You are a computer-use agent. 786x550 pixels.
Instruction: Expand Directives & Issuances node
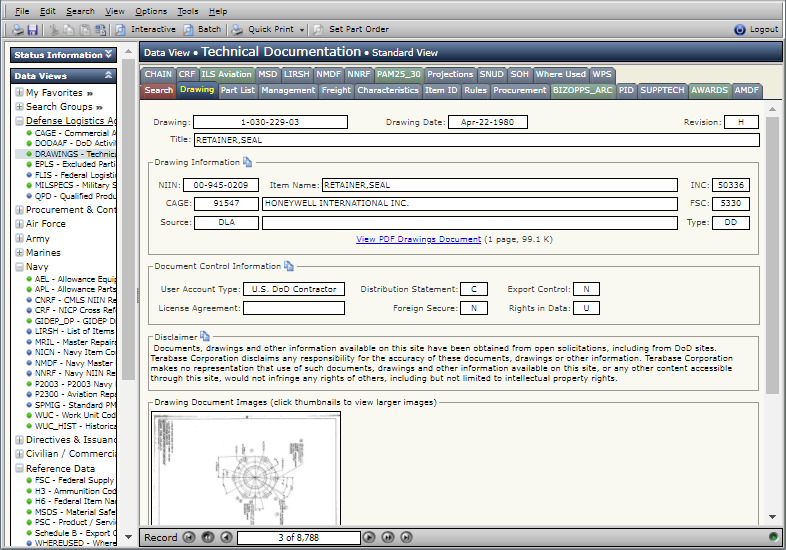(x=20, y=440)
